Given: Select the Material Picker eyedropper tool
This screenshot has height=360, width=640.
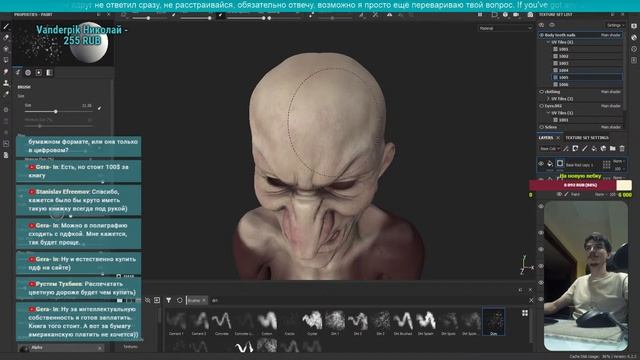Looking at the screenshot, I should pos(6,94).
